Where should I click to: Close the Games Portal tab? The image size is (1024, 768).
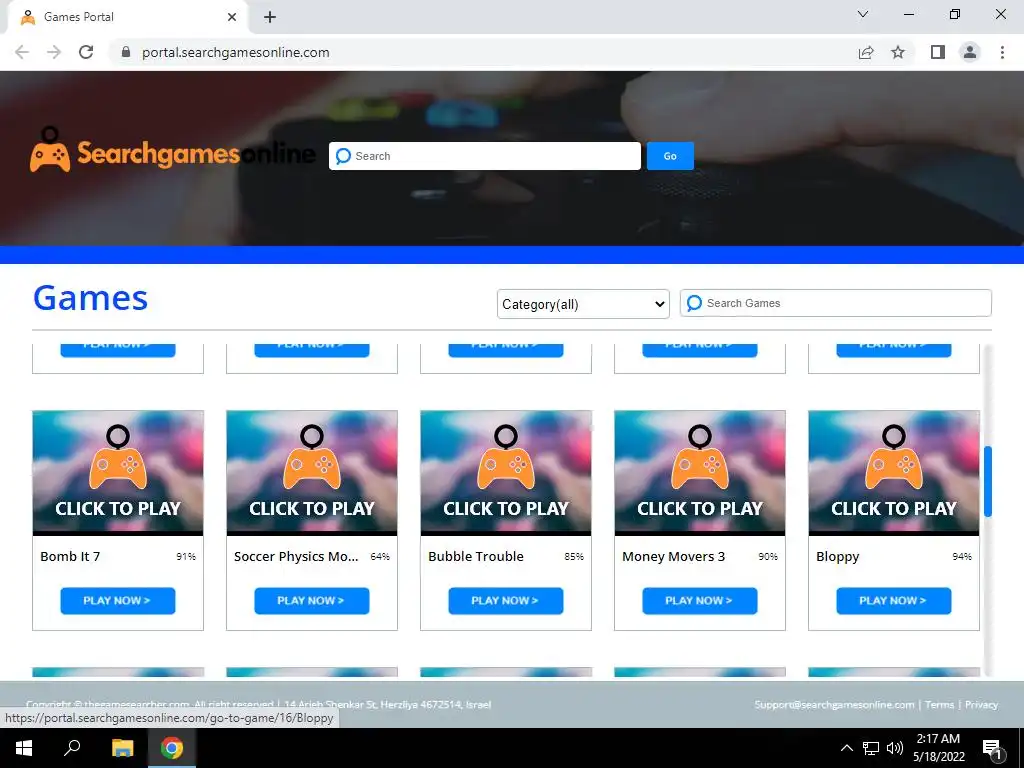[x=232, y=17]
